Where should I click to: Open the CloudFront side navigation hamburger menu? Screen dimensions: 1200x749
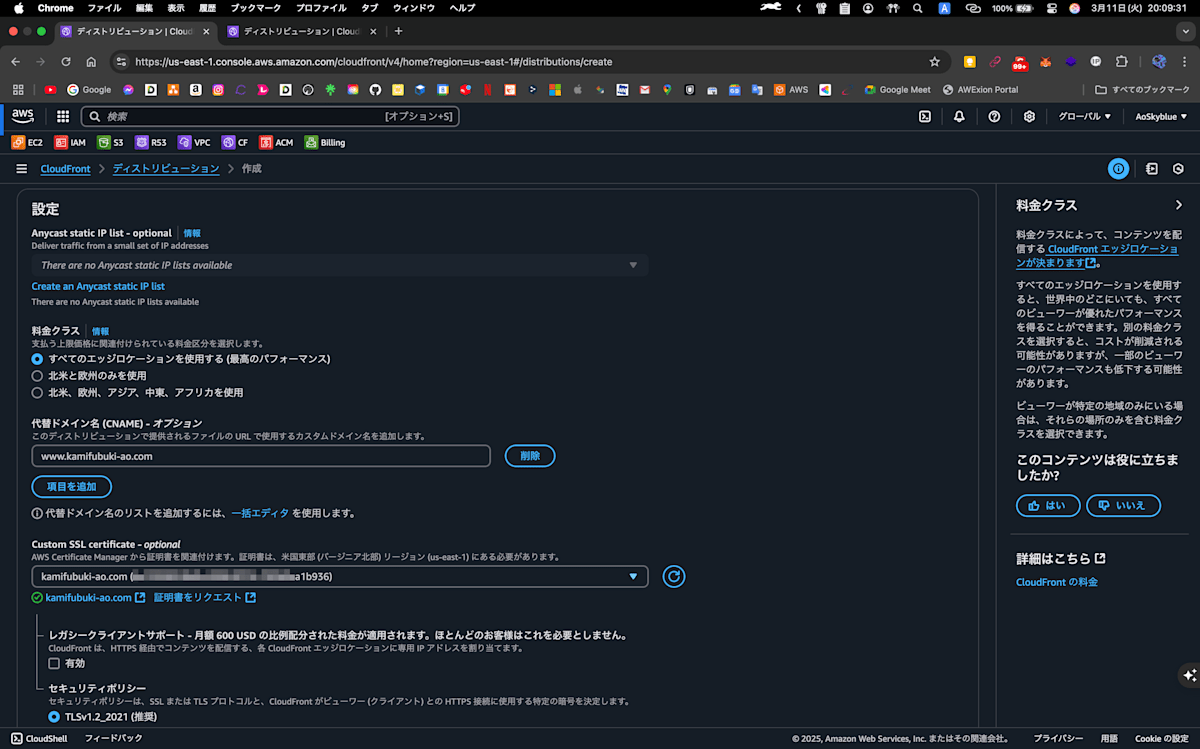(x=21, y=169)
